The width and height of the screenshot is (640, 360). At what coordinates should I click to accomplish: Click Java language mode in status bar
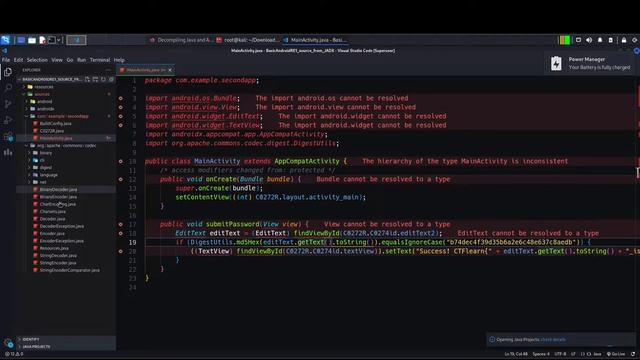pos(597,354)
